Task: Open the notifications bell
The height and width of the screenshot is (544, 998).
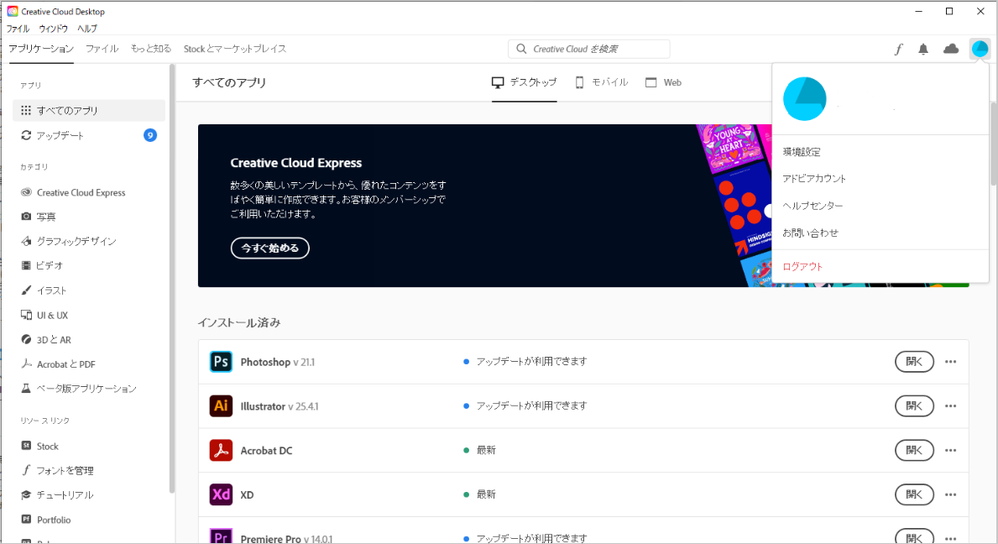Action: (x=923, y=49)
